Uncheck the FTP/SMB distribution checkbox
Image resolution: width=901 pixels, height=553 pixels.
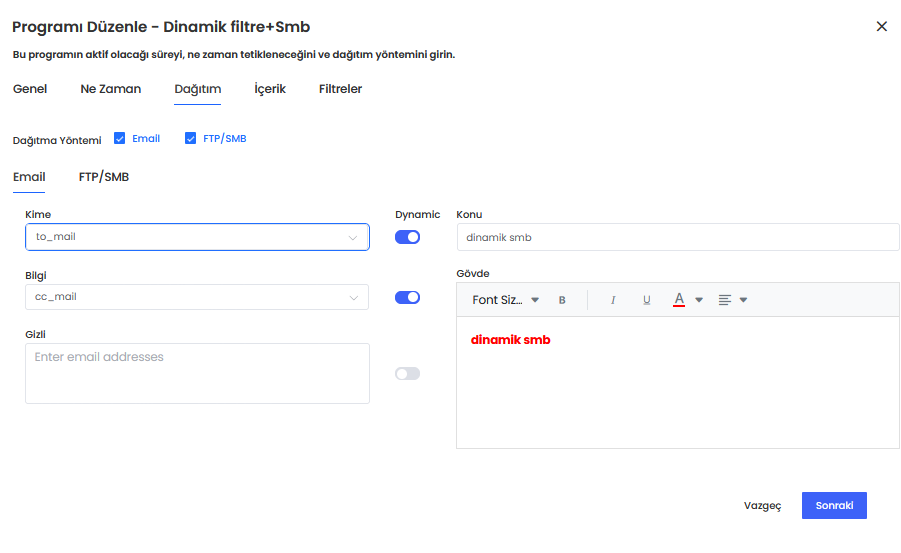191,139
